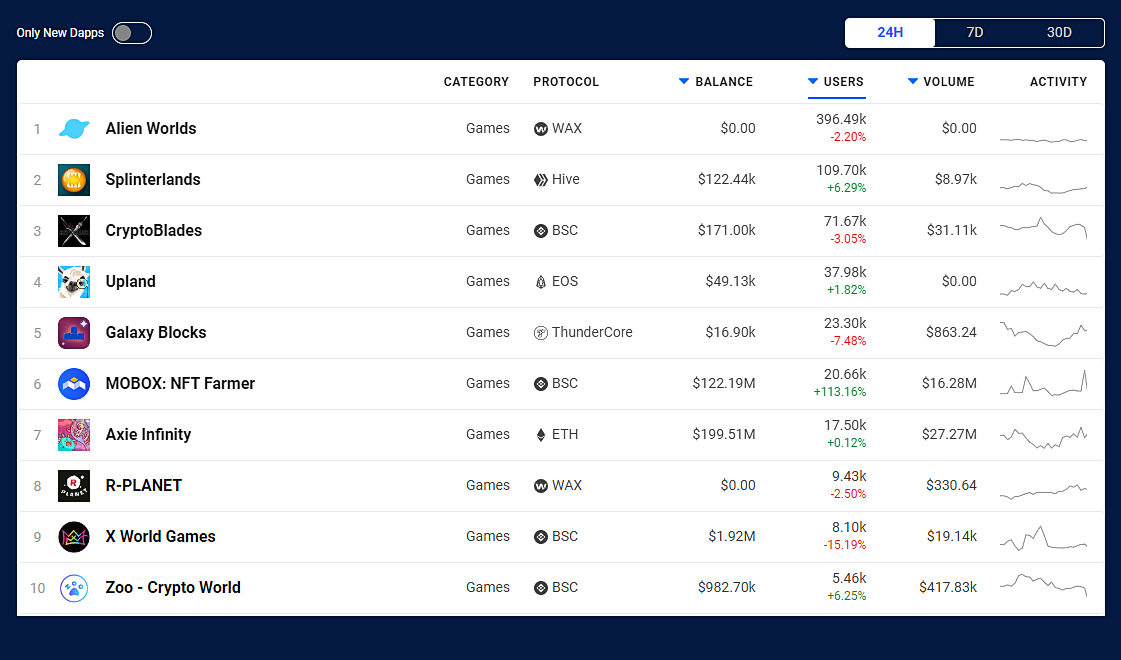Viewport: 1121px width, 660px height.
Task: Click the MOBOX: NFT Farmer activity sparkline
Action: (x=1043, y=383)
